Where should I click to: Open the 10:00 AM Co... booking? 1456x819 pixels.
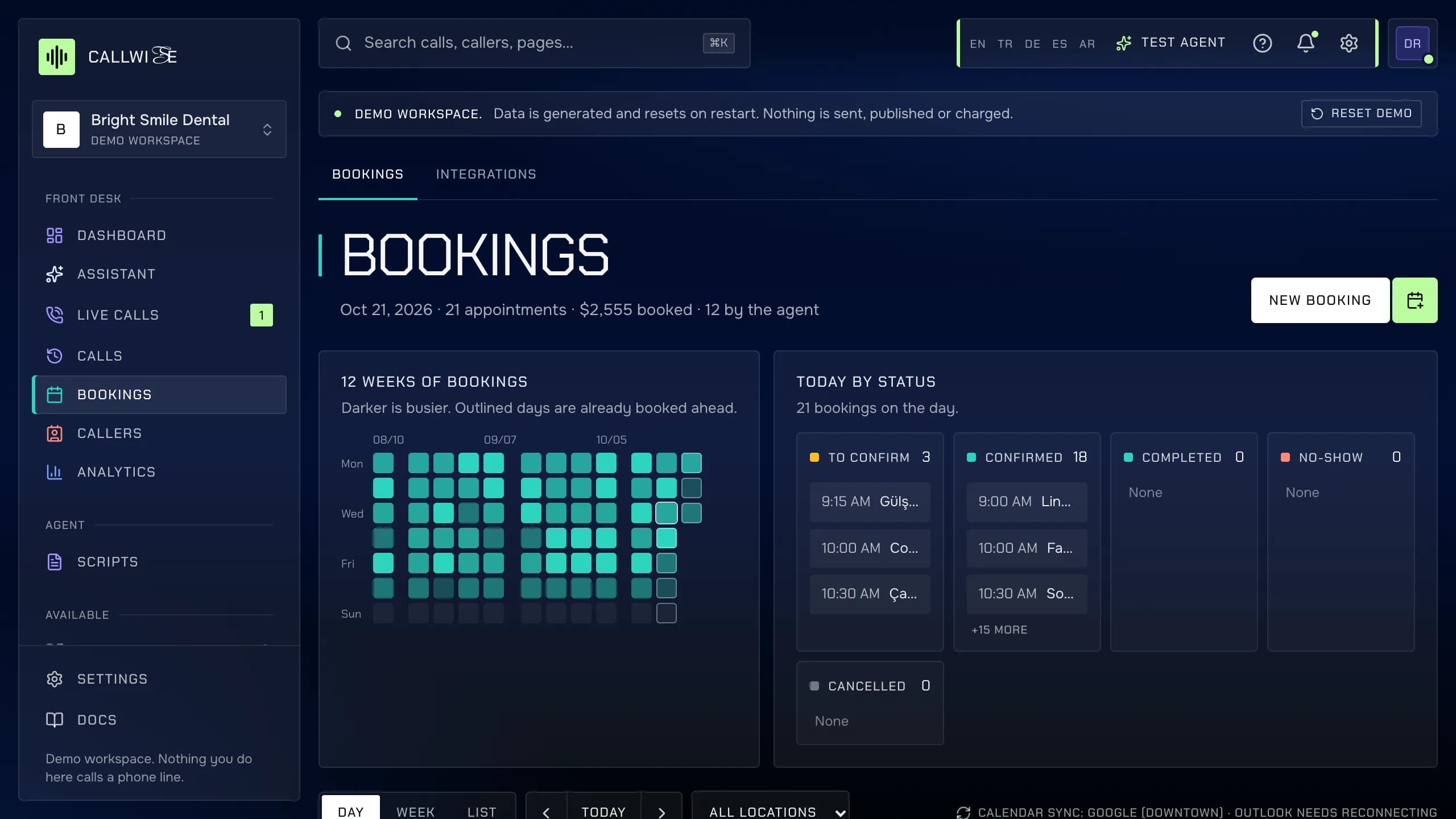click(x=870, y=548)
